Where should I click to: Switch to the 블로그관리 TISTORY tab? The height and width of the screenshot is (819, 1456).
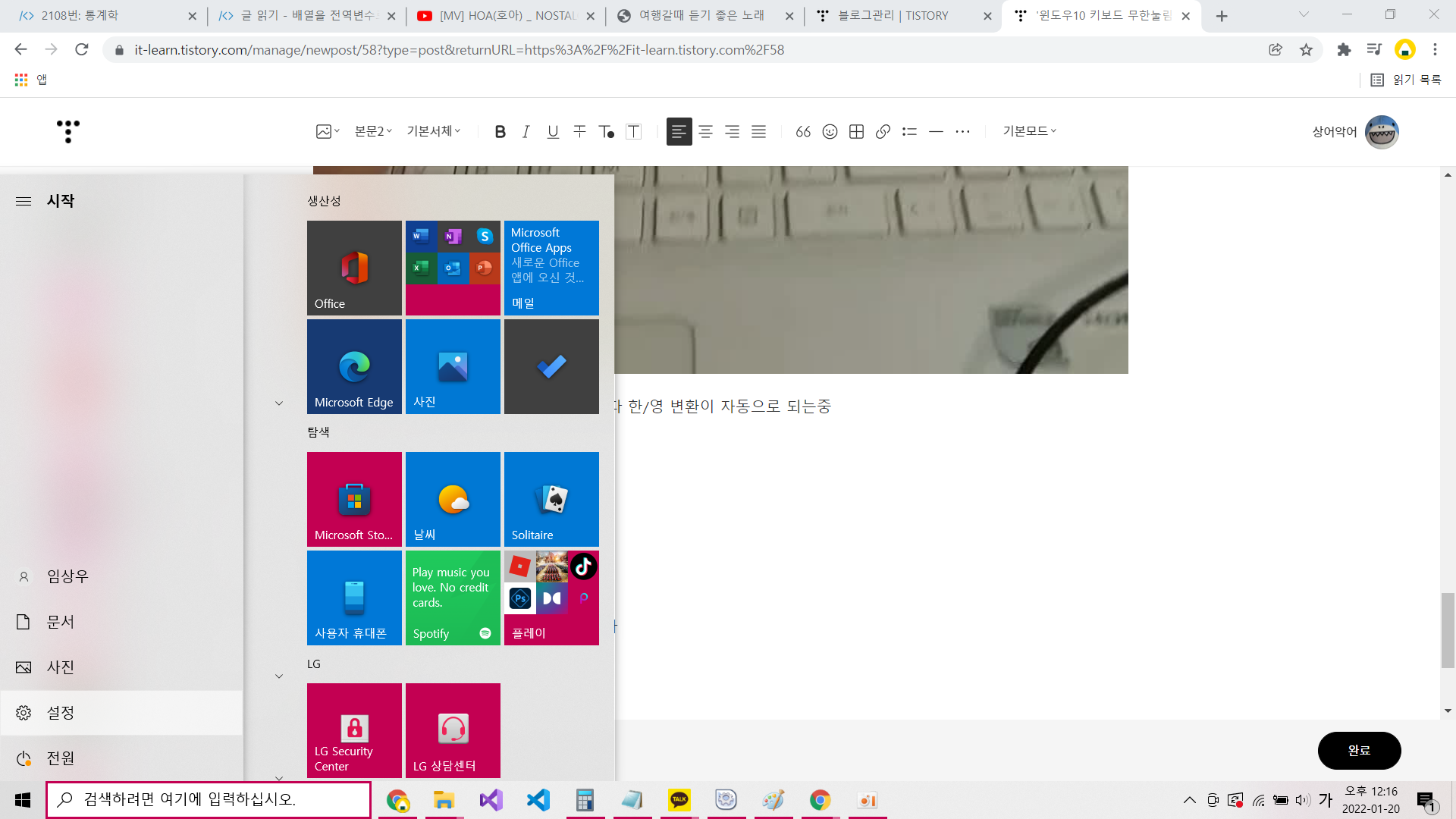[x=893, y=16]
